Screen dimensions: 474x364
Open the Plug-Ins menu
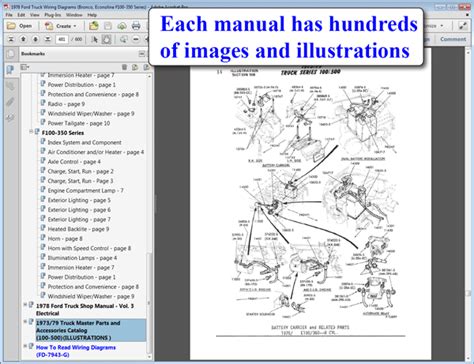click(x=53, y=15)
